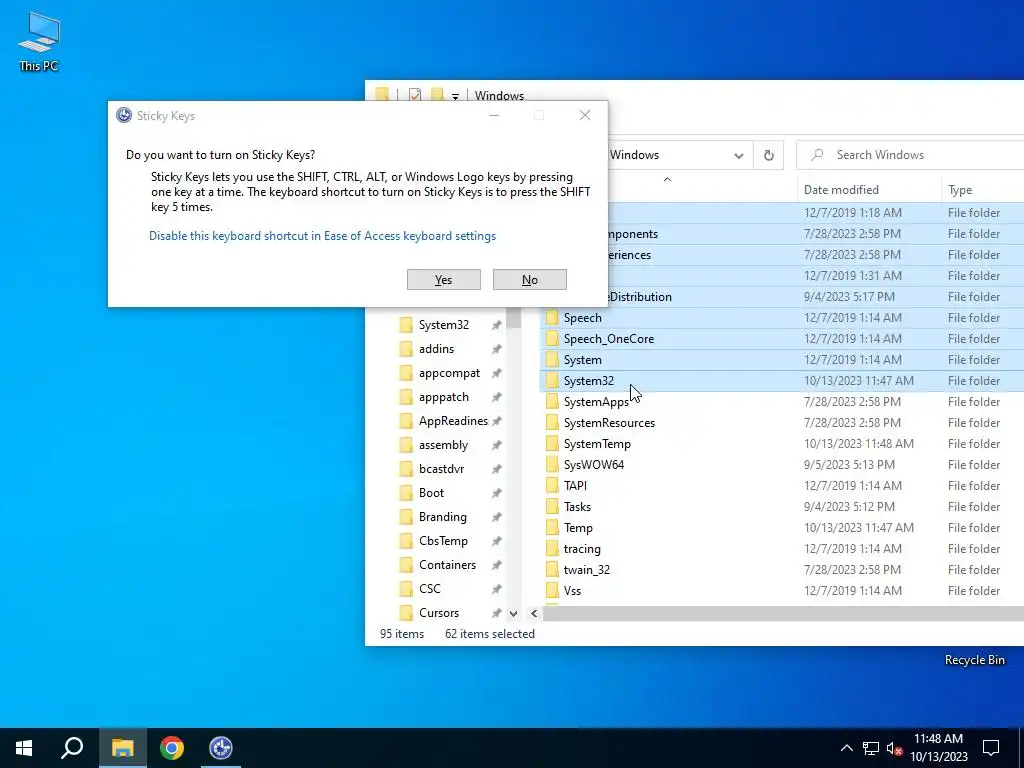The height and width of the screenshot is (768, 1024).
Task: Select AppReadines in the navigation pane
Action: (x=453, y=421)
